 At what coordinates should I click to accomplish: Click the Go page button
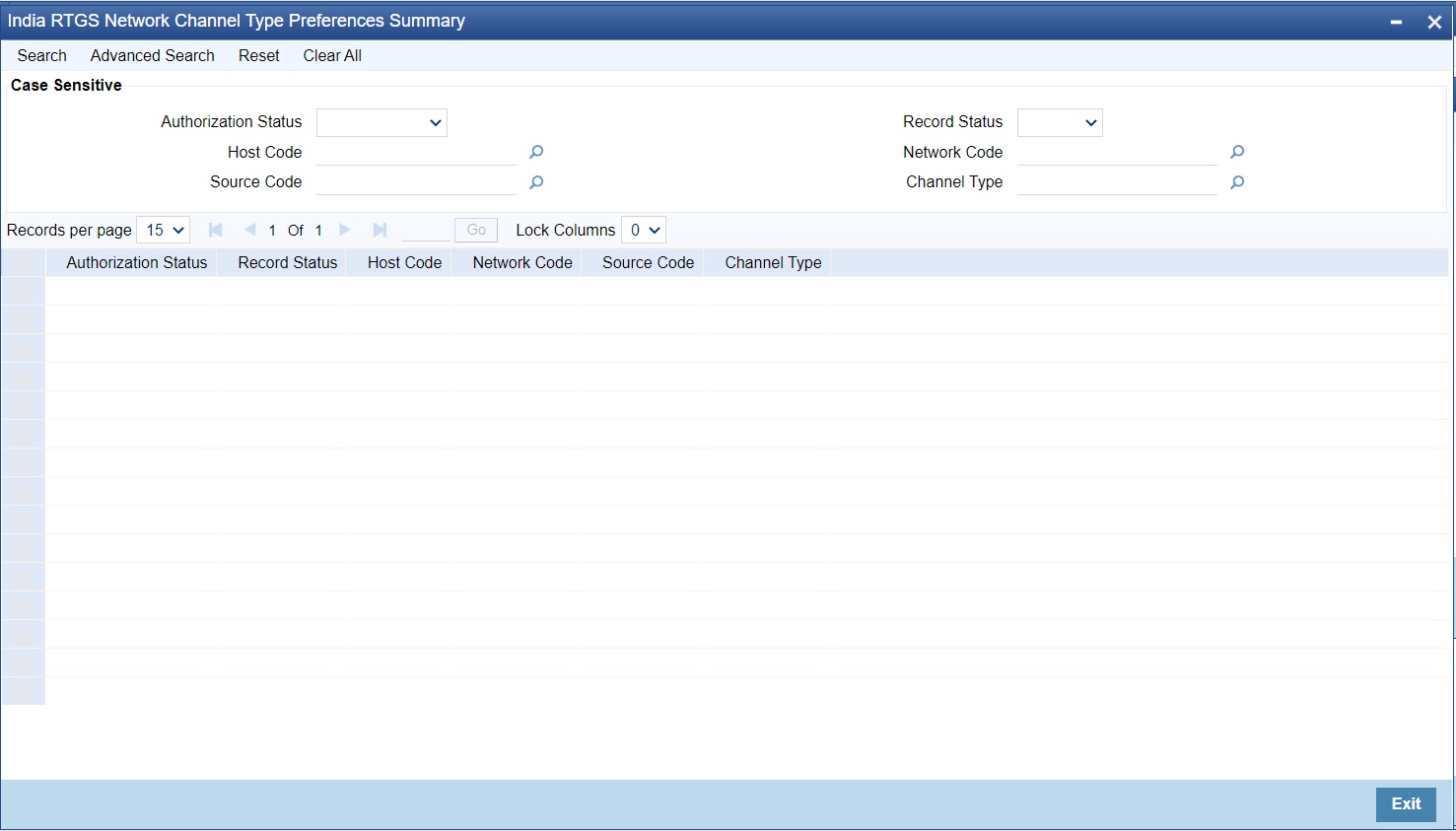[x=476, y=230]
